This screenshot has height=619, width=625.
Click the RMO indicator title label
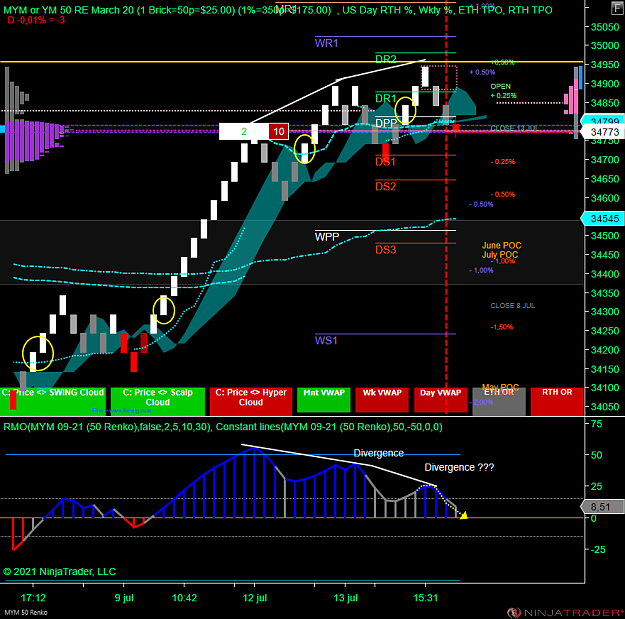click(222, 426)
